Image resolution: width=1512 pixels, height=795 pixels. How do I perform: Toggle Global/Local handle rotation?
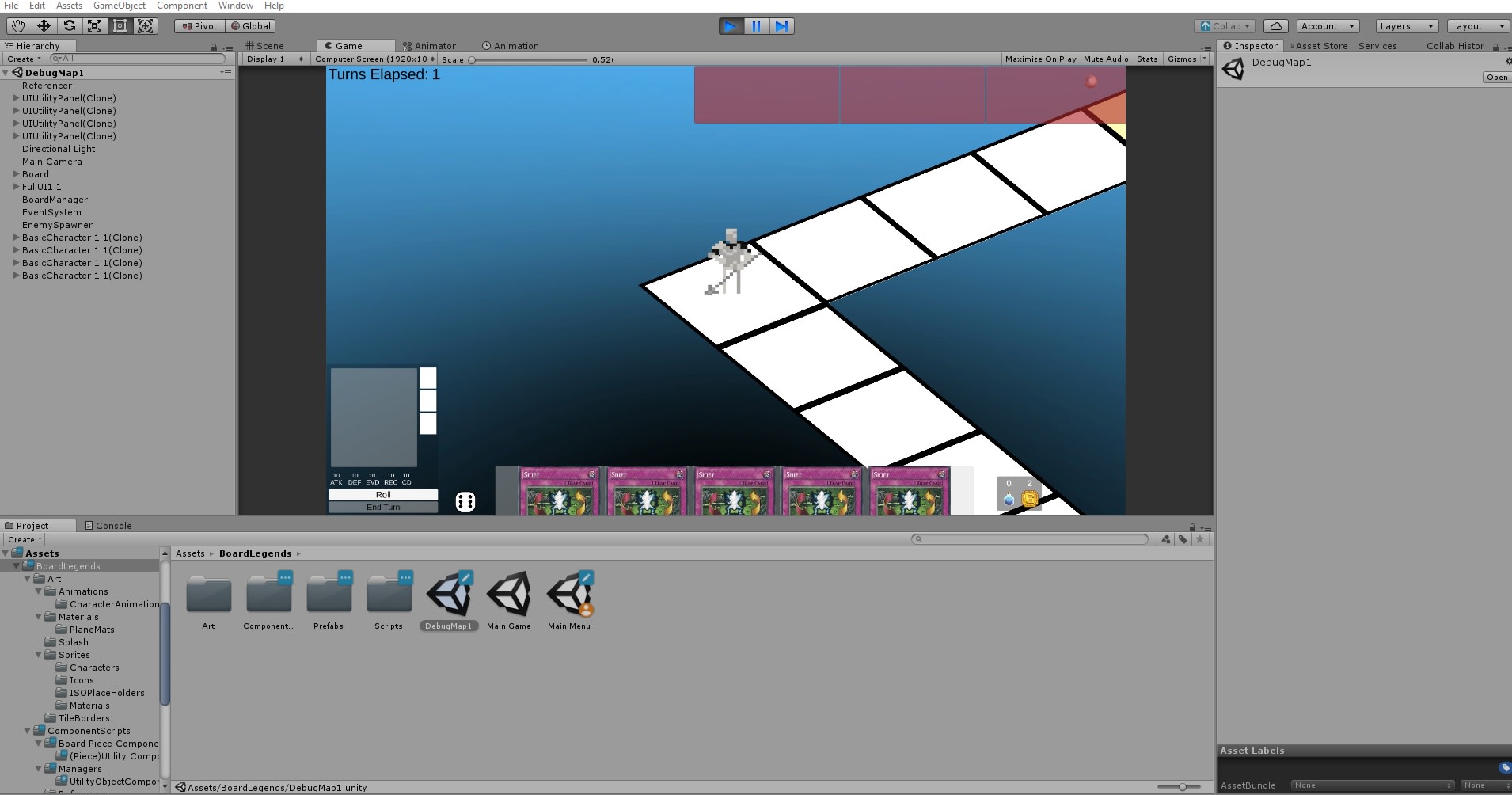pyautogui.click(x=250, y=26)
